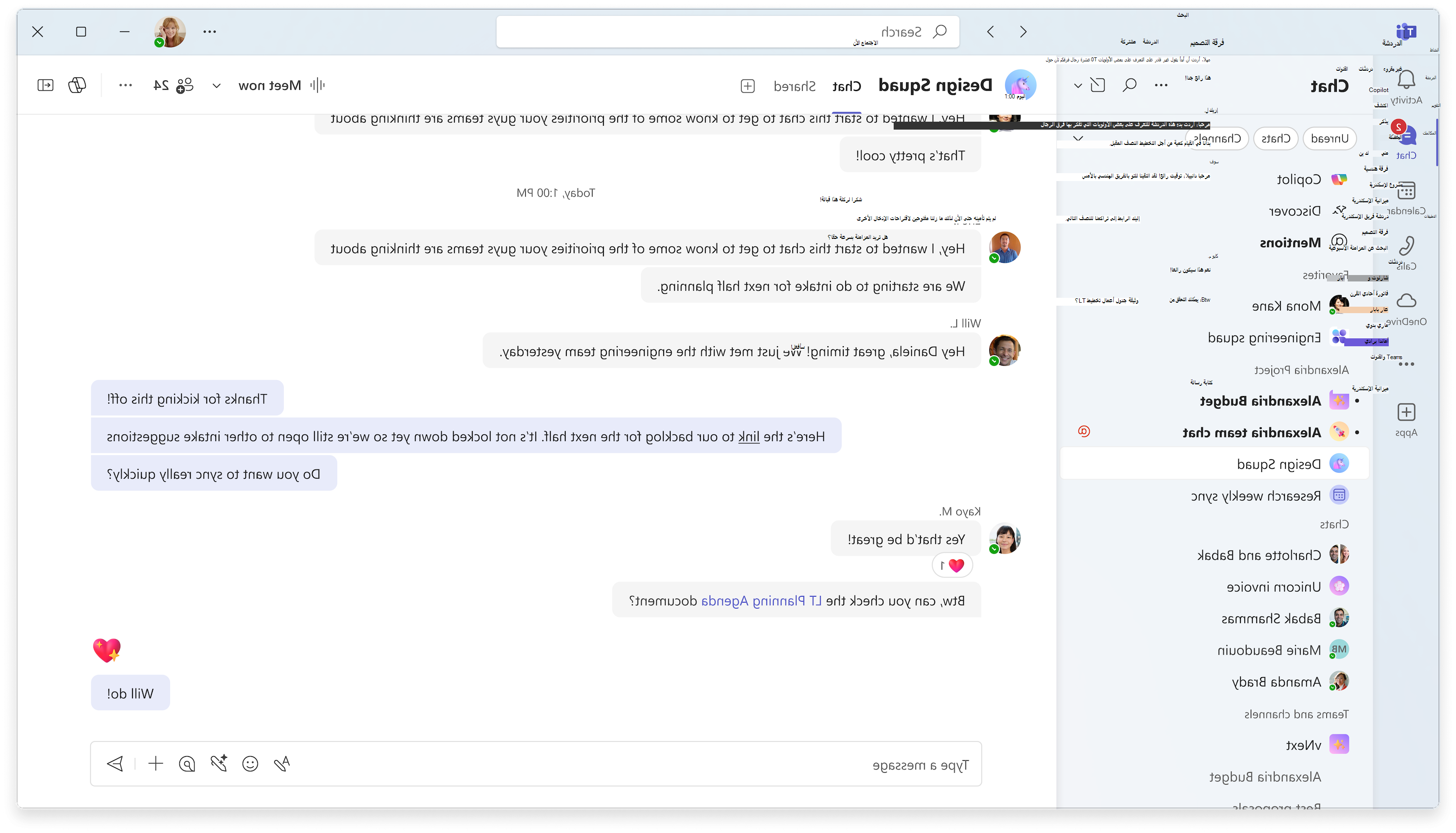Expand the chevron beside filter chips
The image size is (1456, 833).
(x=1078, y=139)
